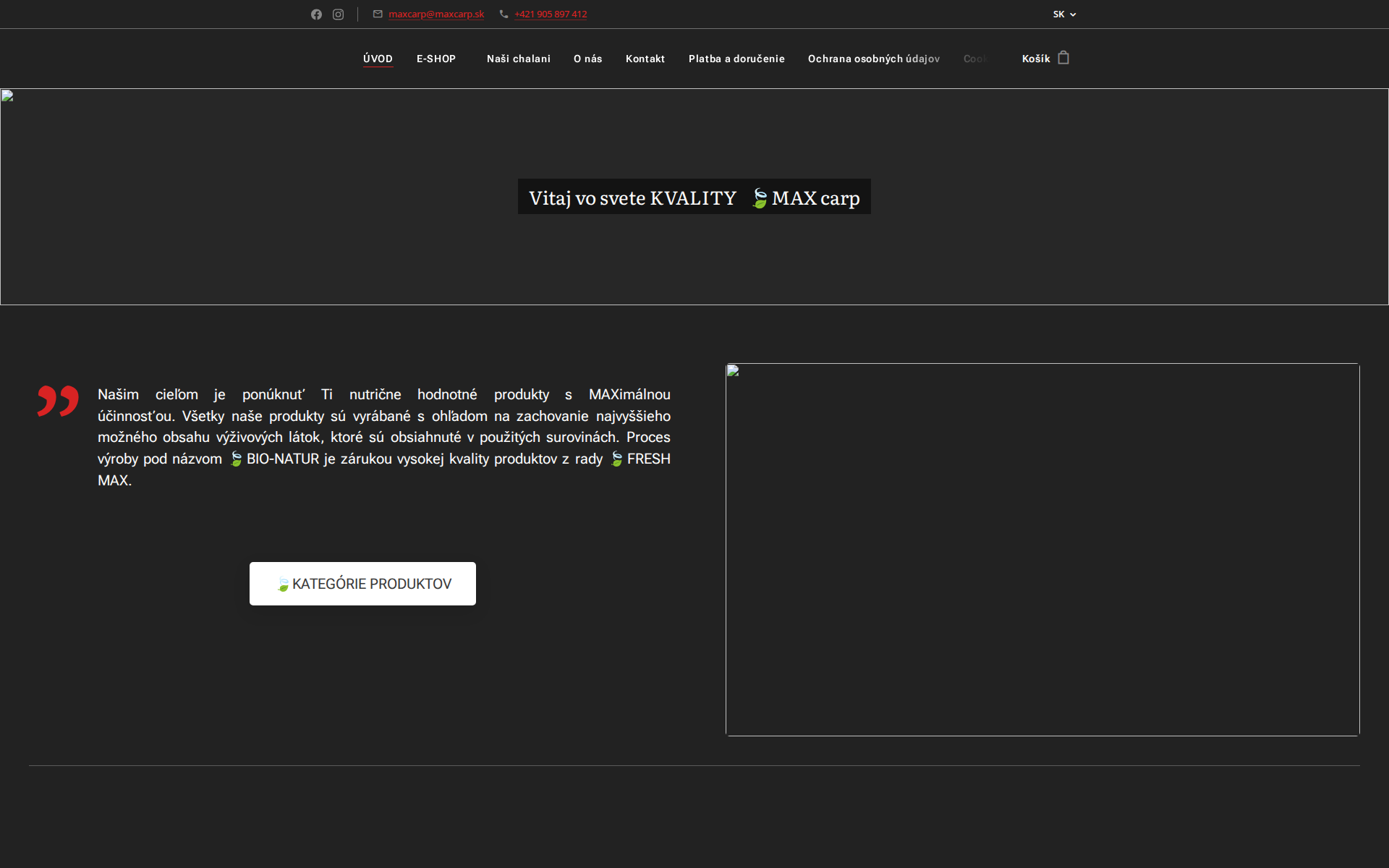Switch to the ÚVOD tab
This screenshot has width=1389, height=868.
click(378, 59)
